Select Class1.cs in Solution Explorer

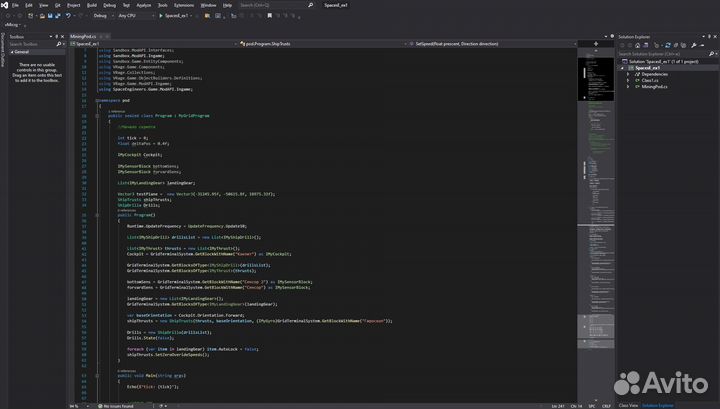point(650,80)
